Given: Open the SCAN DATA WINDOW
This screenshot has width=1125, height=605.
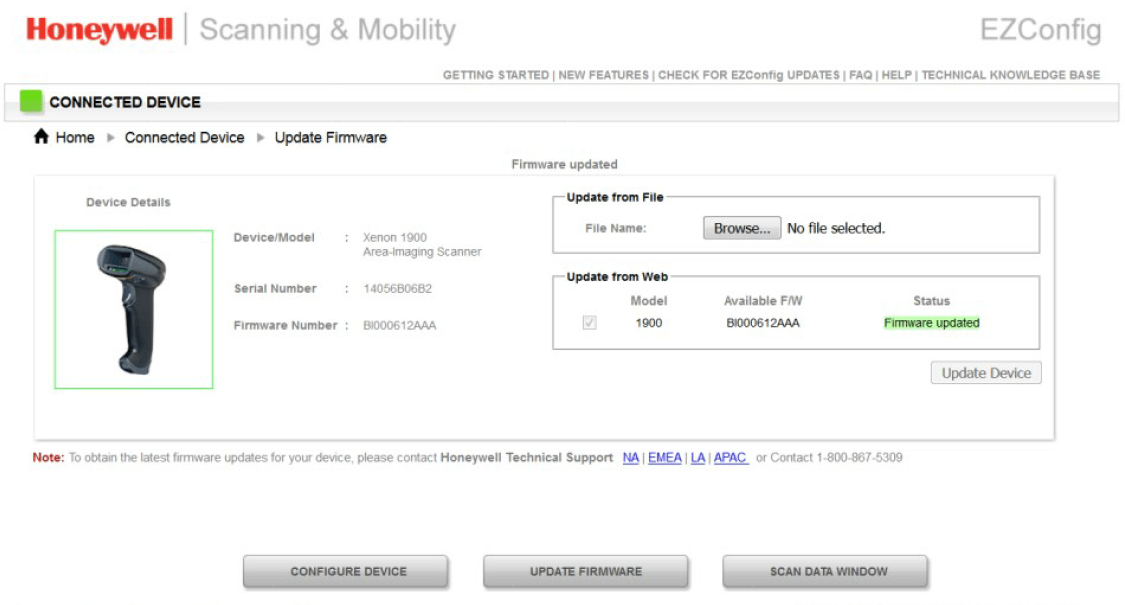Looking at the screenshot, I should coord(826,572).
